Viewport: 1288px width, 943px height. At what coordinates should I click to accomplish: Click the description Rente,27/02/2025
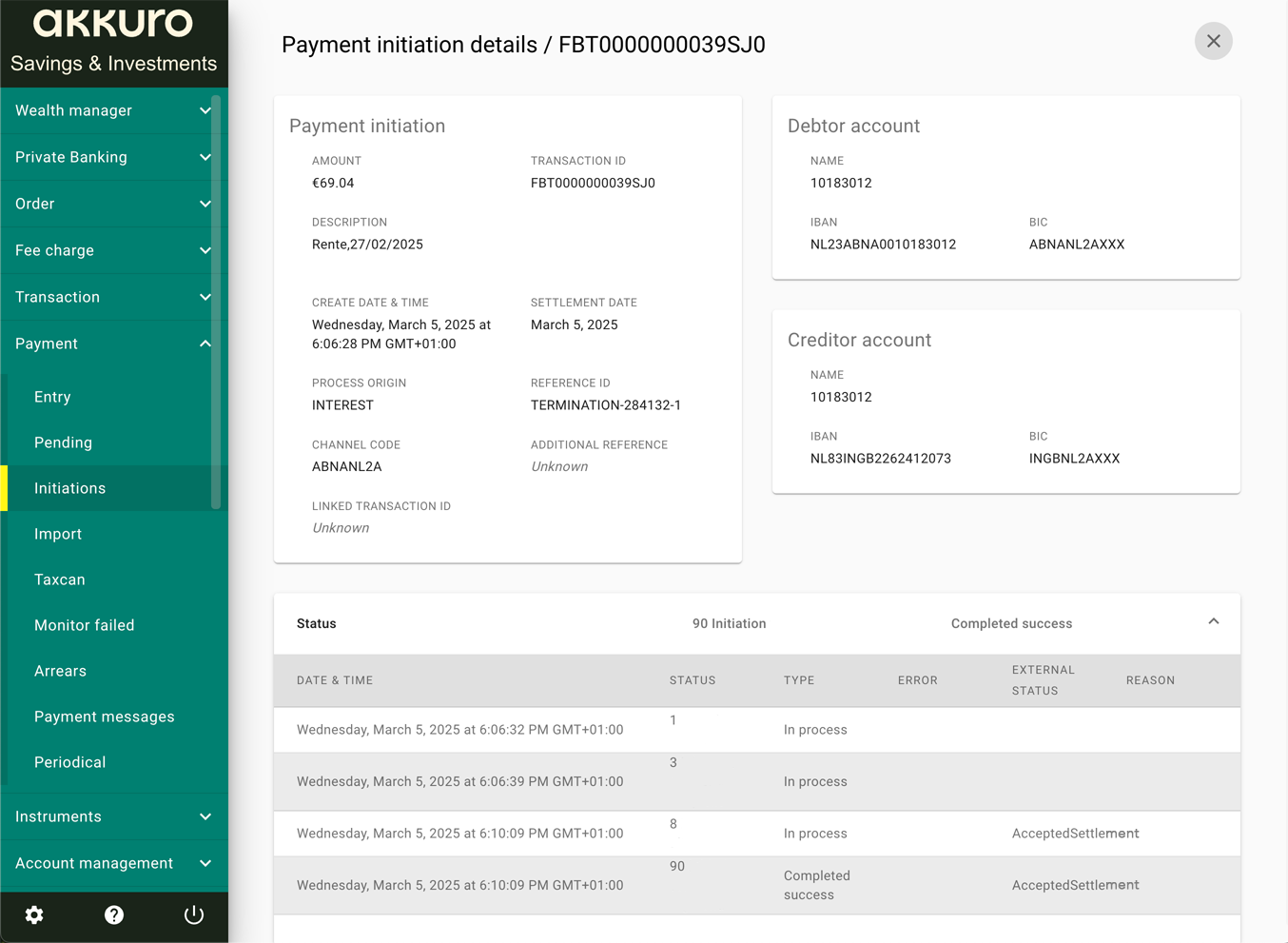point(367,245)
